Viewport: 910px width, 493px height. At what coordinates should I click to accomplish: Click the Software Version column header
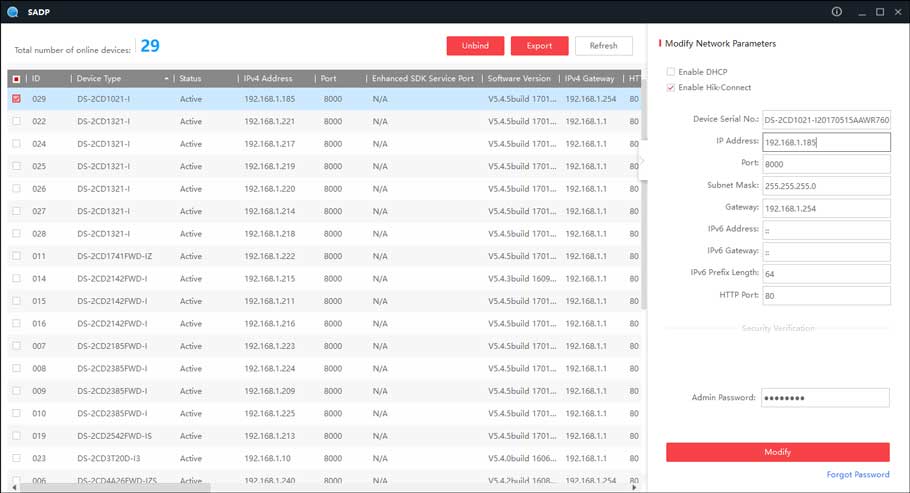pos(518,78)
